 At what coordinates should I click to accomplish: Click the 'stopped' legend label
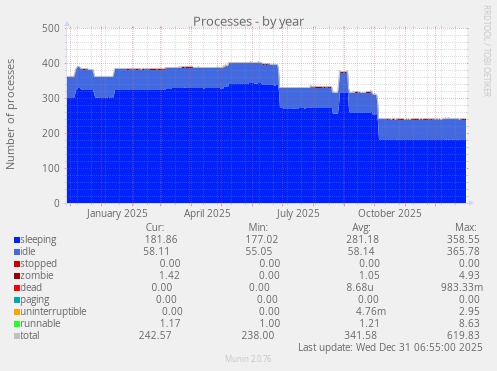pyautogui.click(x=39, y=264)
